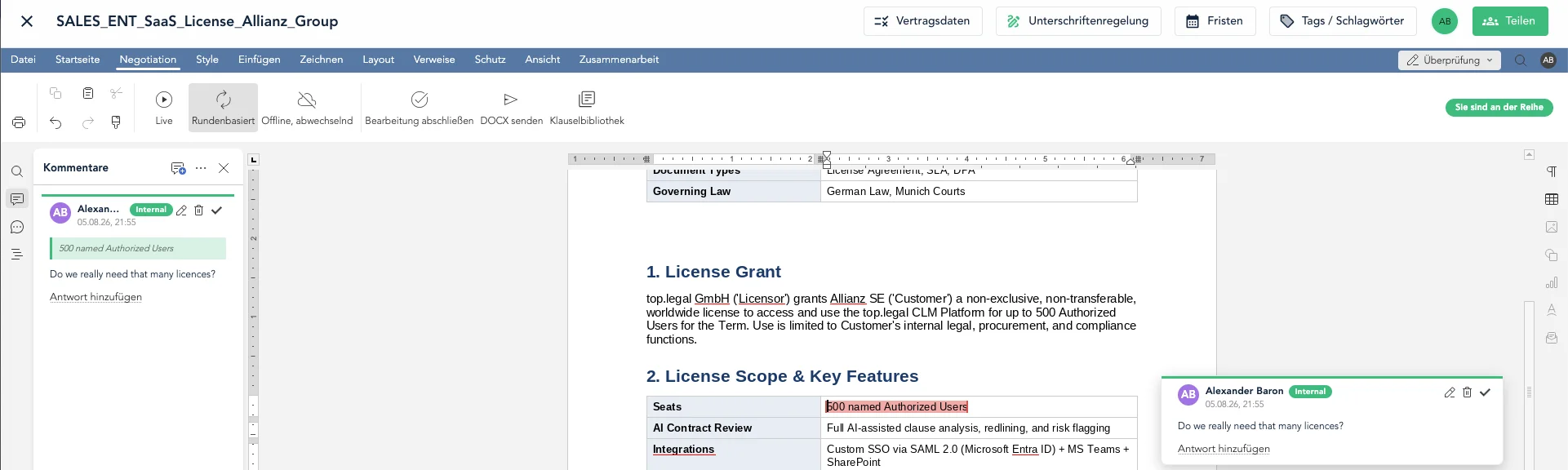Select the Negotiation tab
Screen dimensions: 1568x470
pyautogui.click(x=148, y=60)
